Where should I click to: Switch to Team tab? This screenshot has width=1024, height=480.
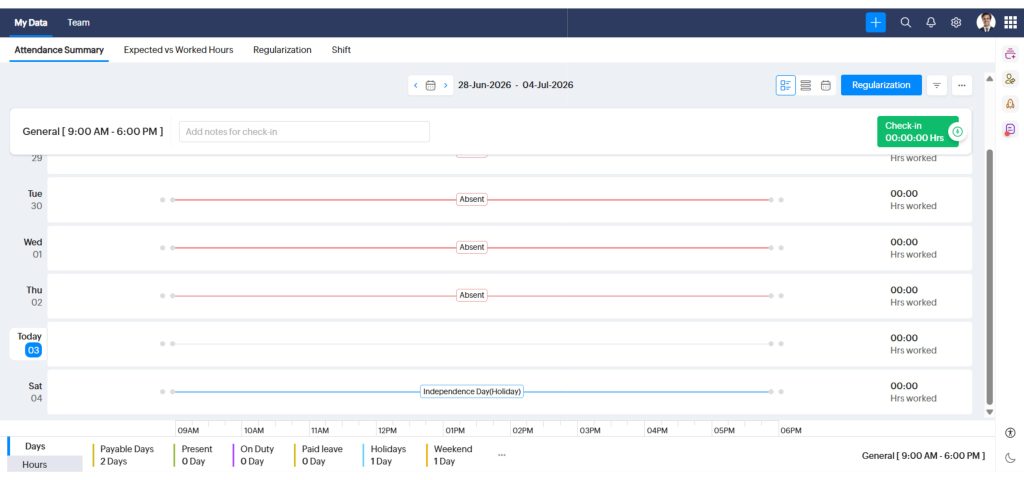(78, 22)
